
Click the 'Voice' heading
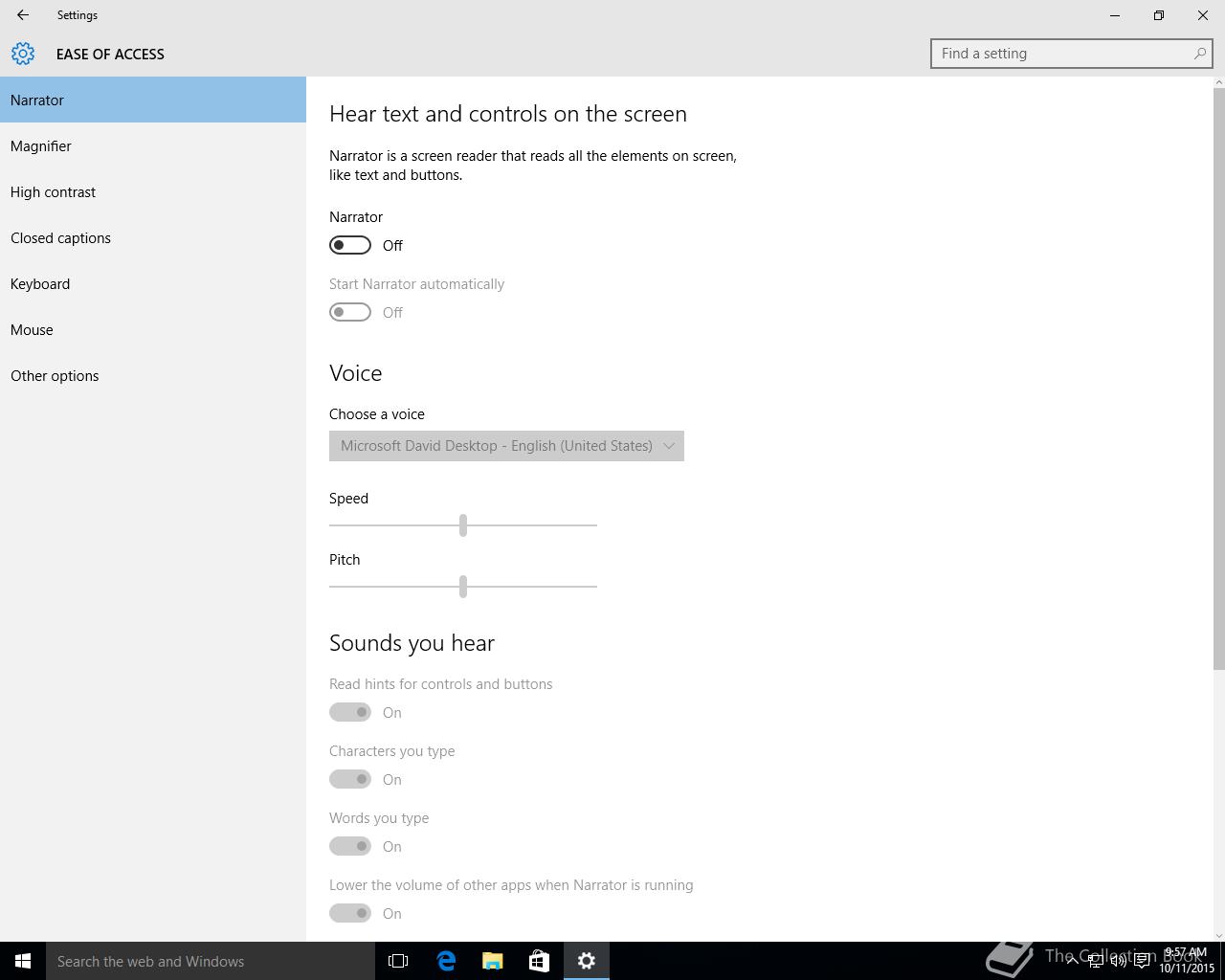356,373
